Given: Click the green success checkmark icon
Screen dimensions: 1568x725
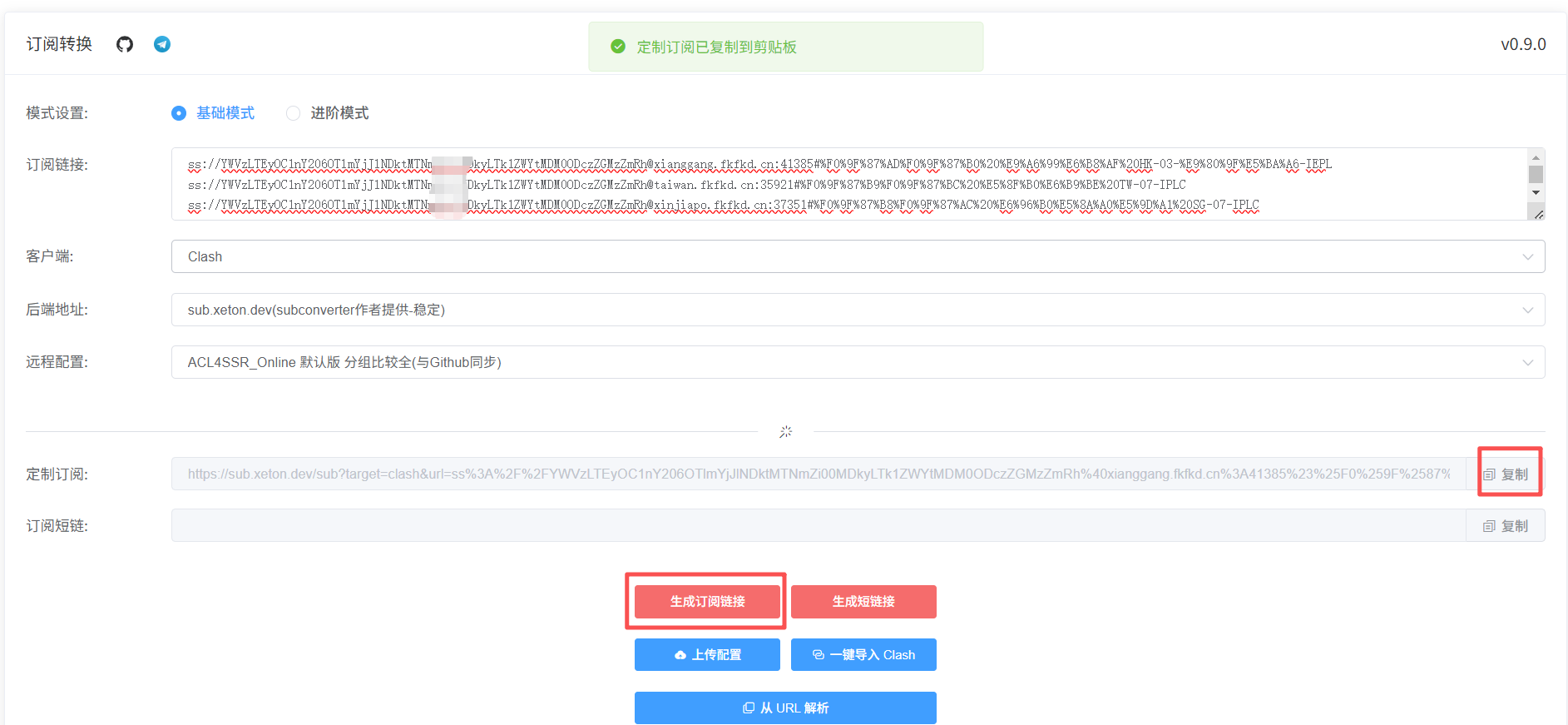Looking at the screenshot, I should point(618,47).
